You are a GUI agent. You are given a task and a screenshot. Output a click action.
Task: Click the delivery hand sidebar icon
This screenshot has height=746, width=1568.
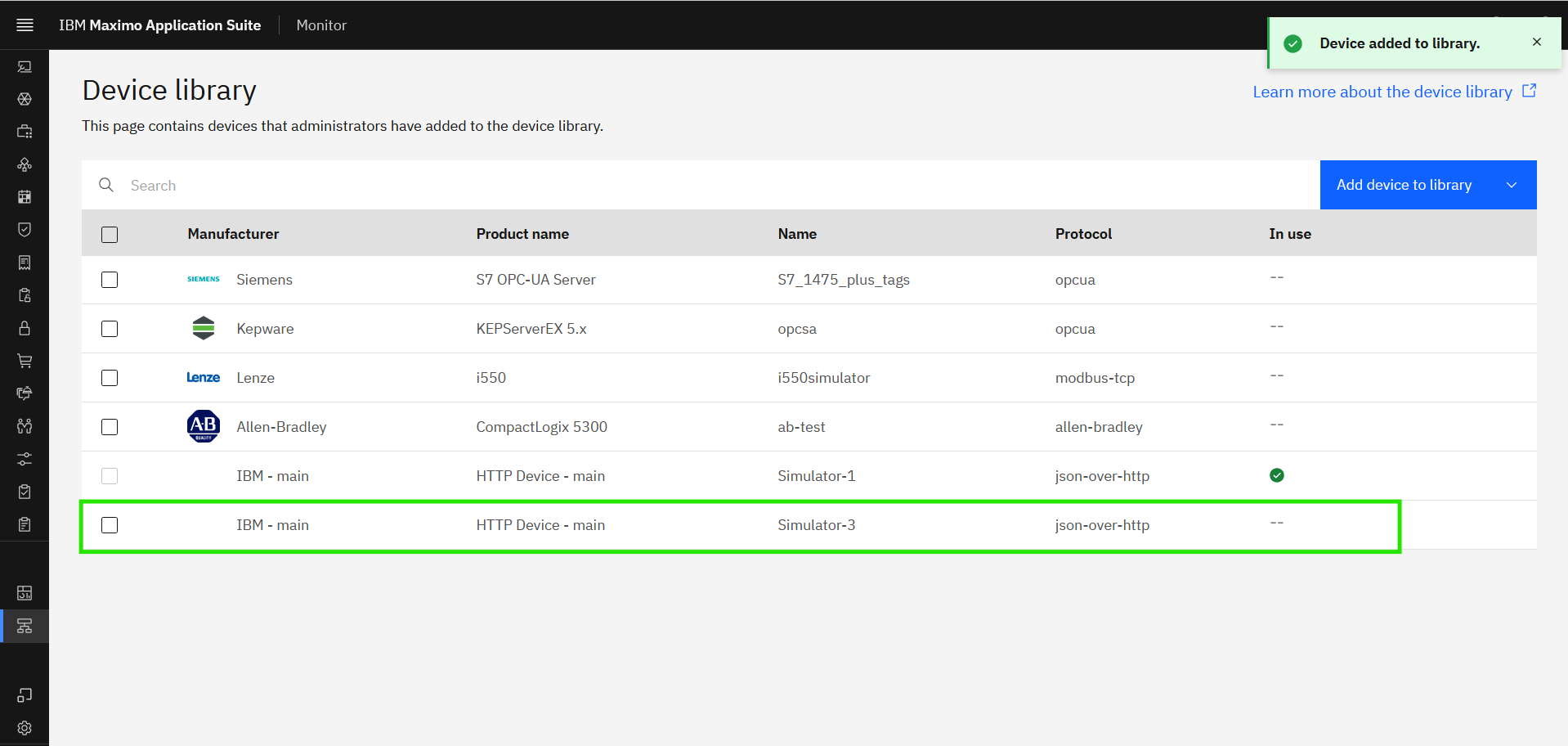point(25,393)
